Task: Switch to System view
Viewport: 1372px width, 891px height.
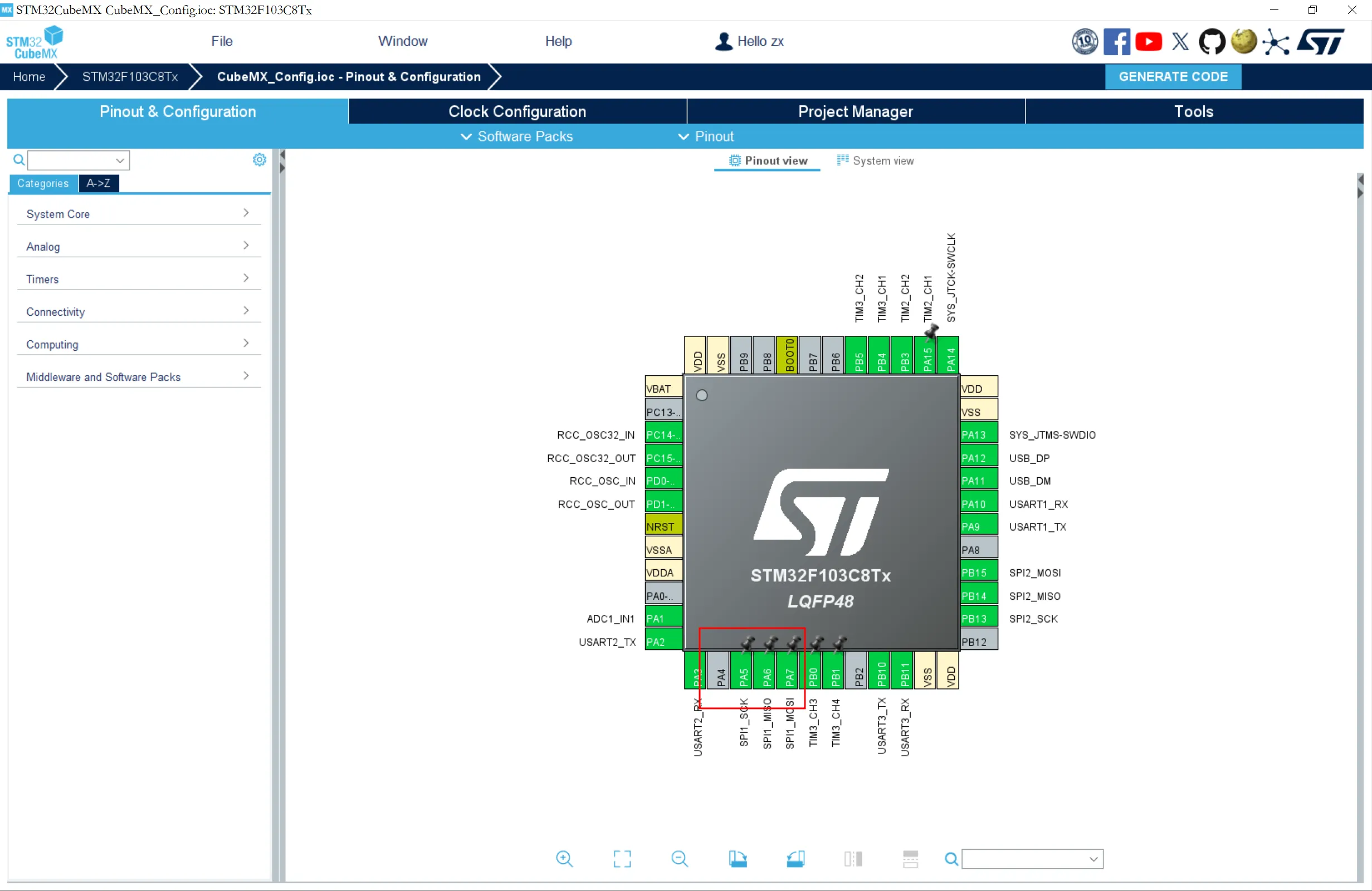Action: tap(875, 161)
